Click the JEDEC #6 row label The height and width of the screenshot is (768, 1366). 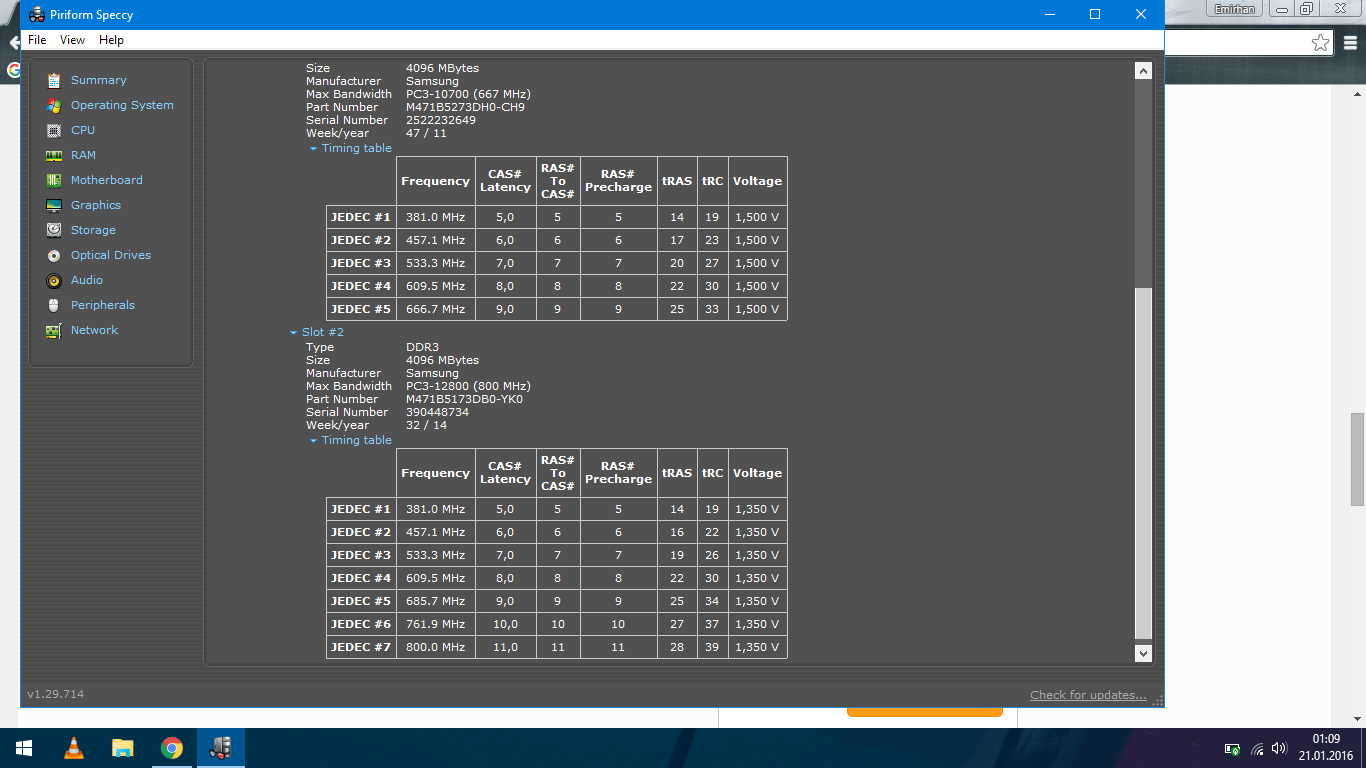pos(361,624)
